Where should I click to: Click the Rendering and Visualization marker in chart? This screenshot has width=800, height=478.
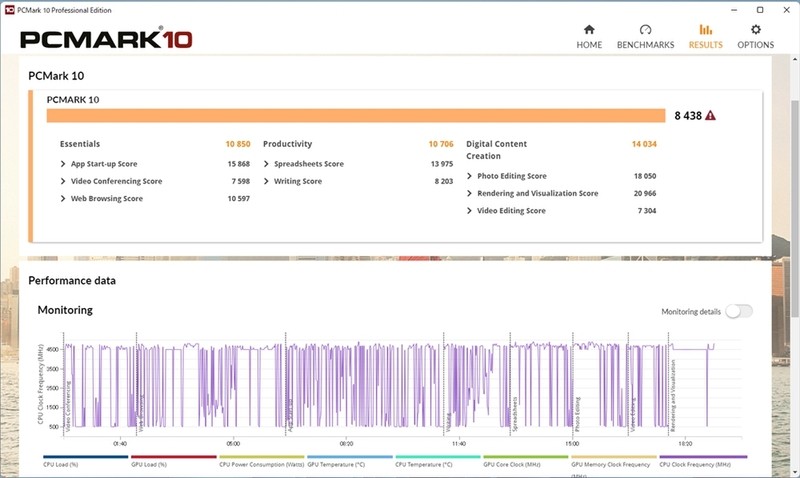tap(673, 395)
